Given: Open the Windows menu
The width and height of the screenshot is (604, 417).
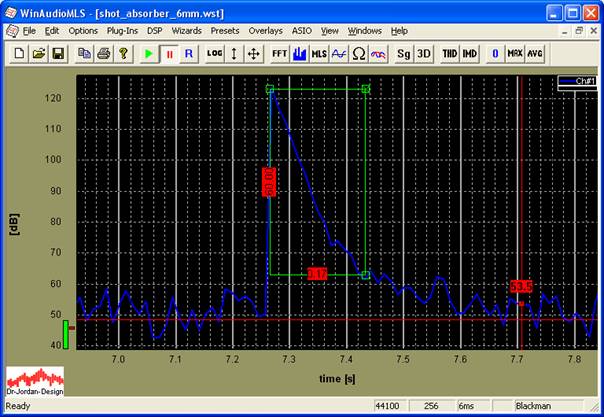Looking at the screenshot, I should pyautogui.click(x=365, y=31).
